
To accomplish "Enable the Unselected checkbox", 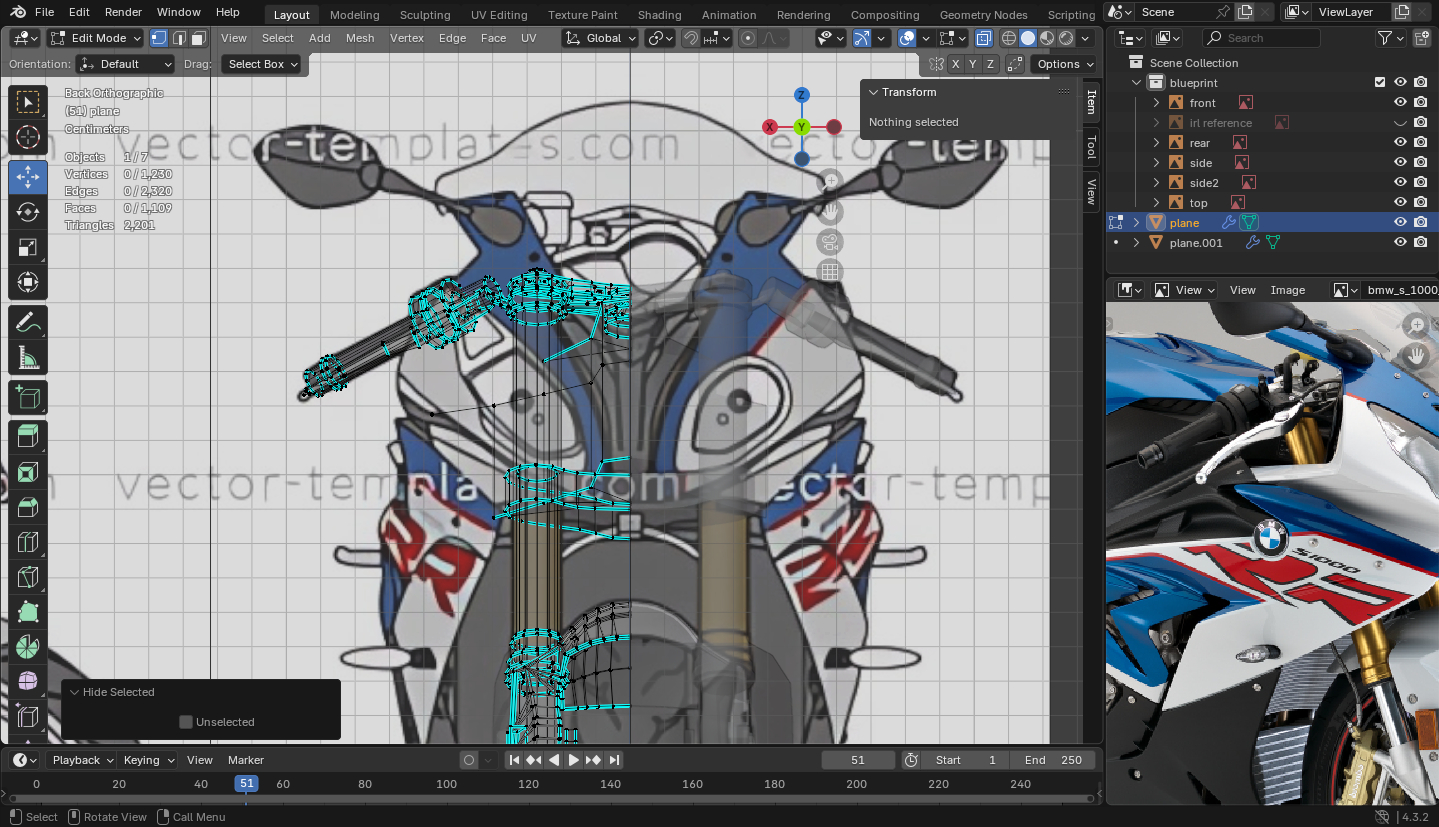I will point(185,722).
